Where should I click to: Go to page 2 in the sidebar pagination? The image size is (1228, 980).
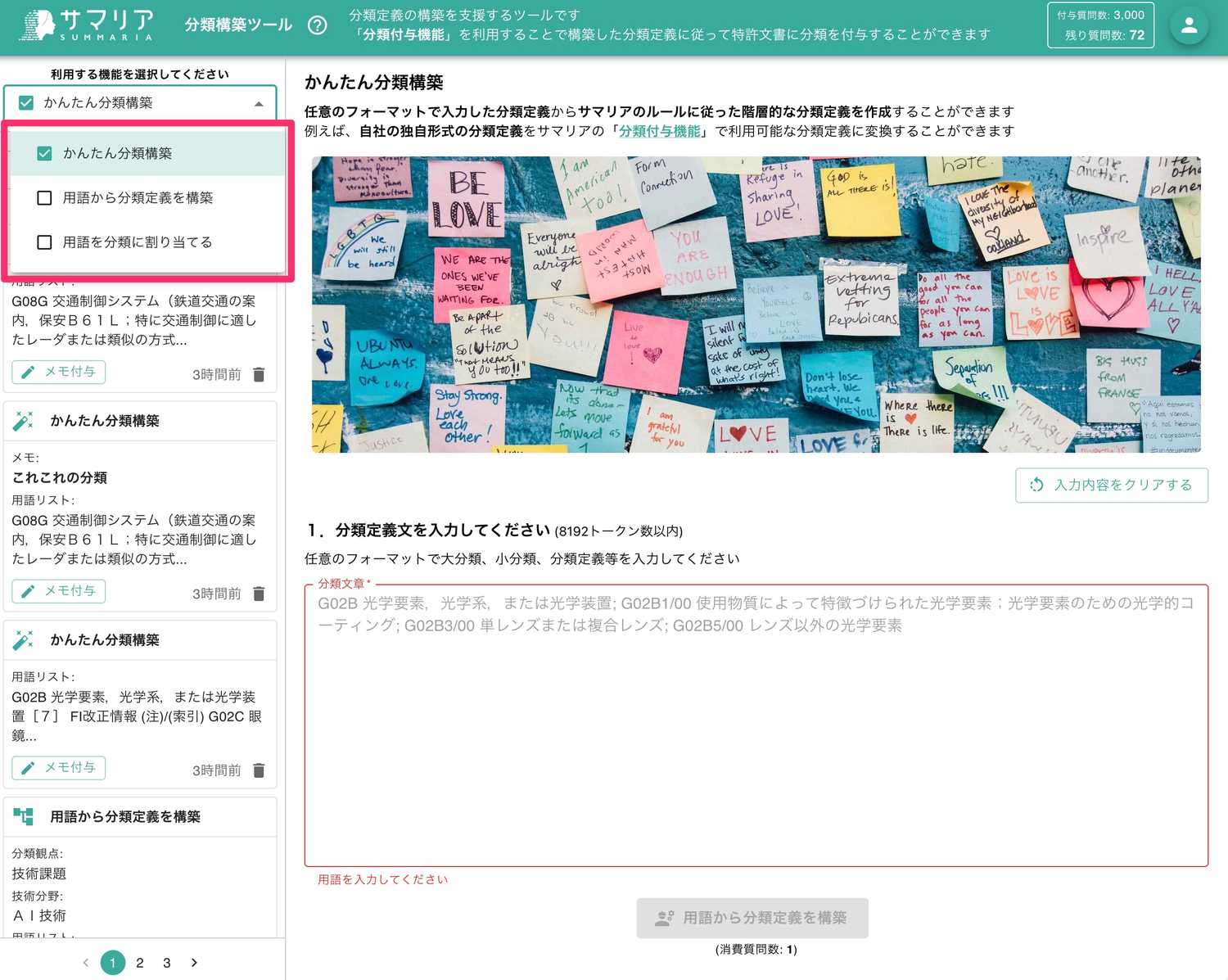[x=139, y=963]
